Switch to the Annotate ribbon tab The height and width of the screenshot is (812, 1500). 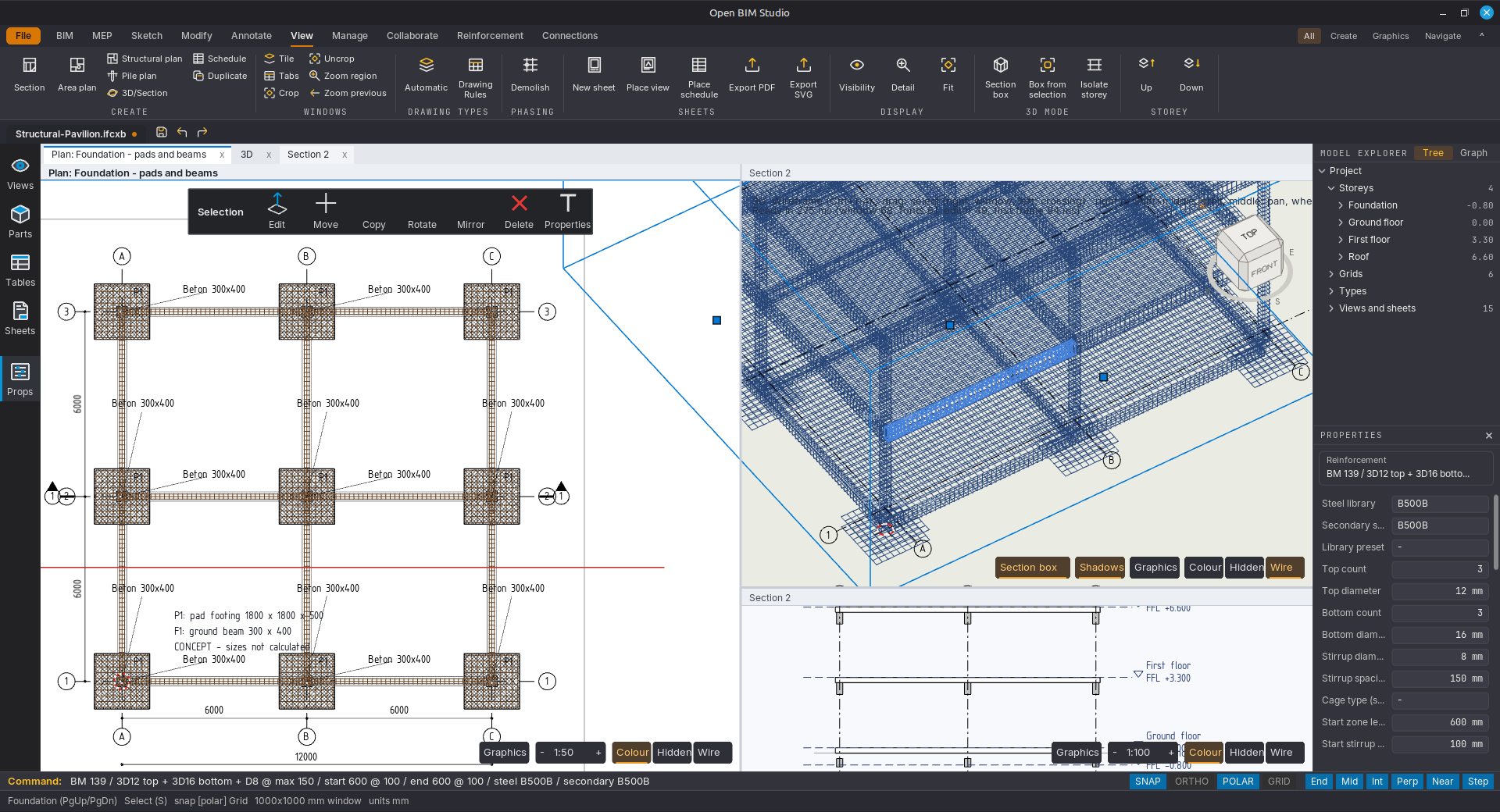click(x=251, y=36)
